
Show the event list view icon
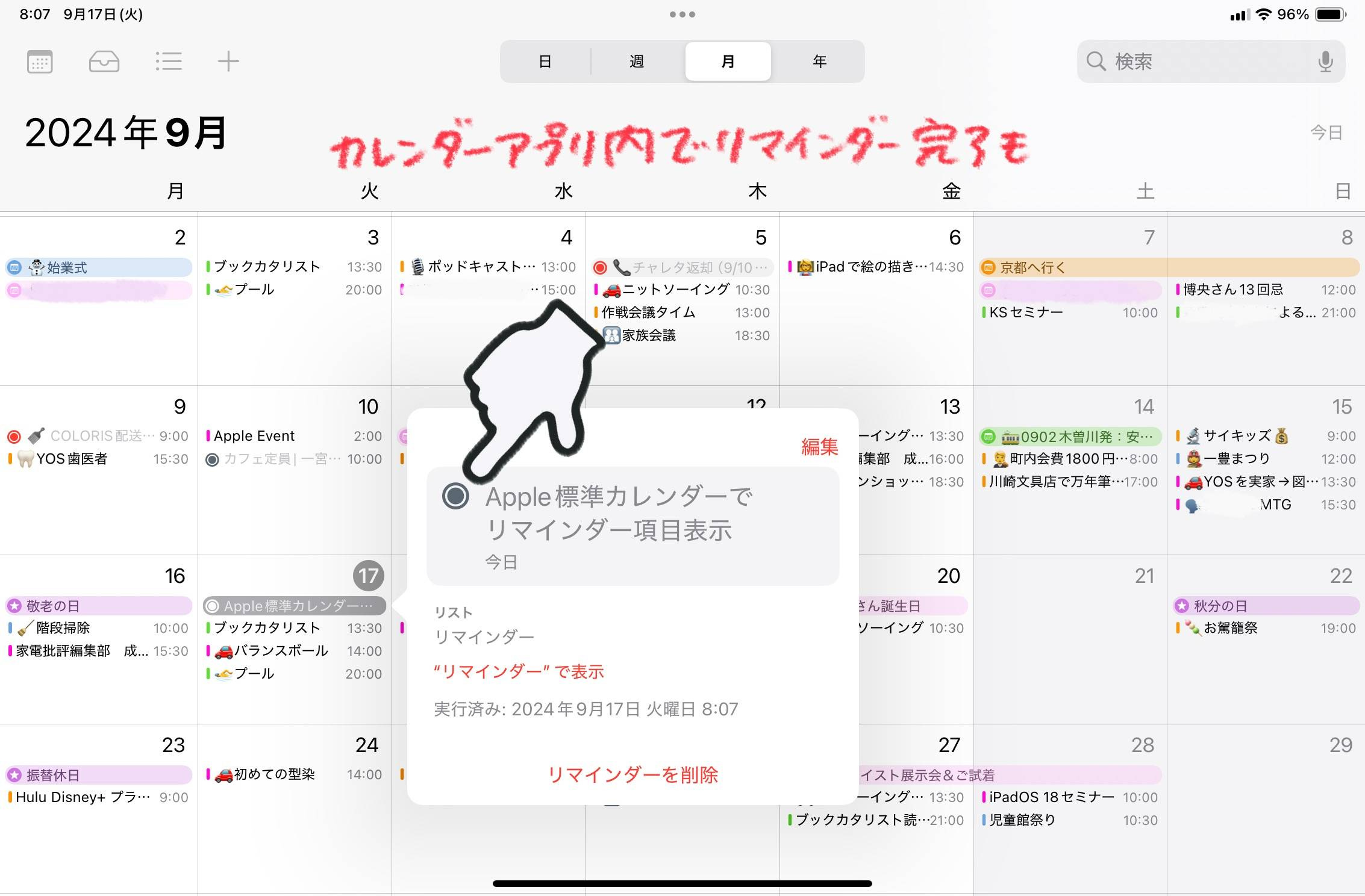(x=168, y=61)
